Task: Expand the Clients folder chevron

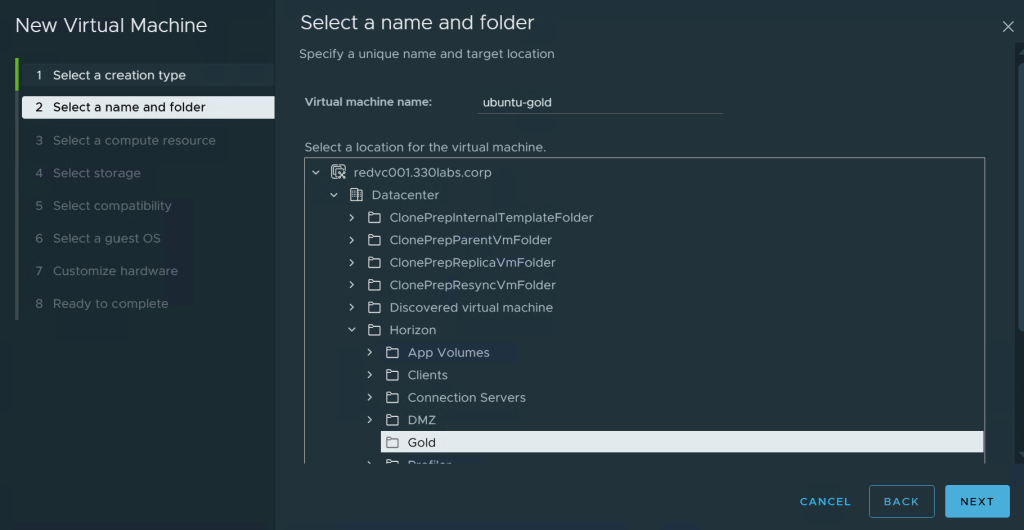Action: tap(370, 375)
